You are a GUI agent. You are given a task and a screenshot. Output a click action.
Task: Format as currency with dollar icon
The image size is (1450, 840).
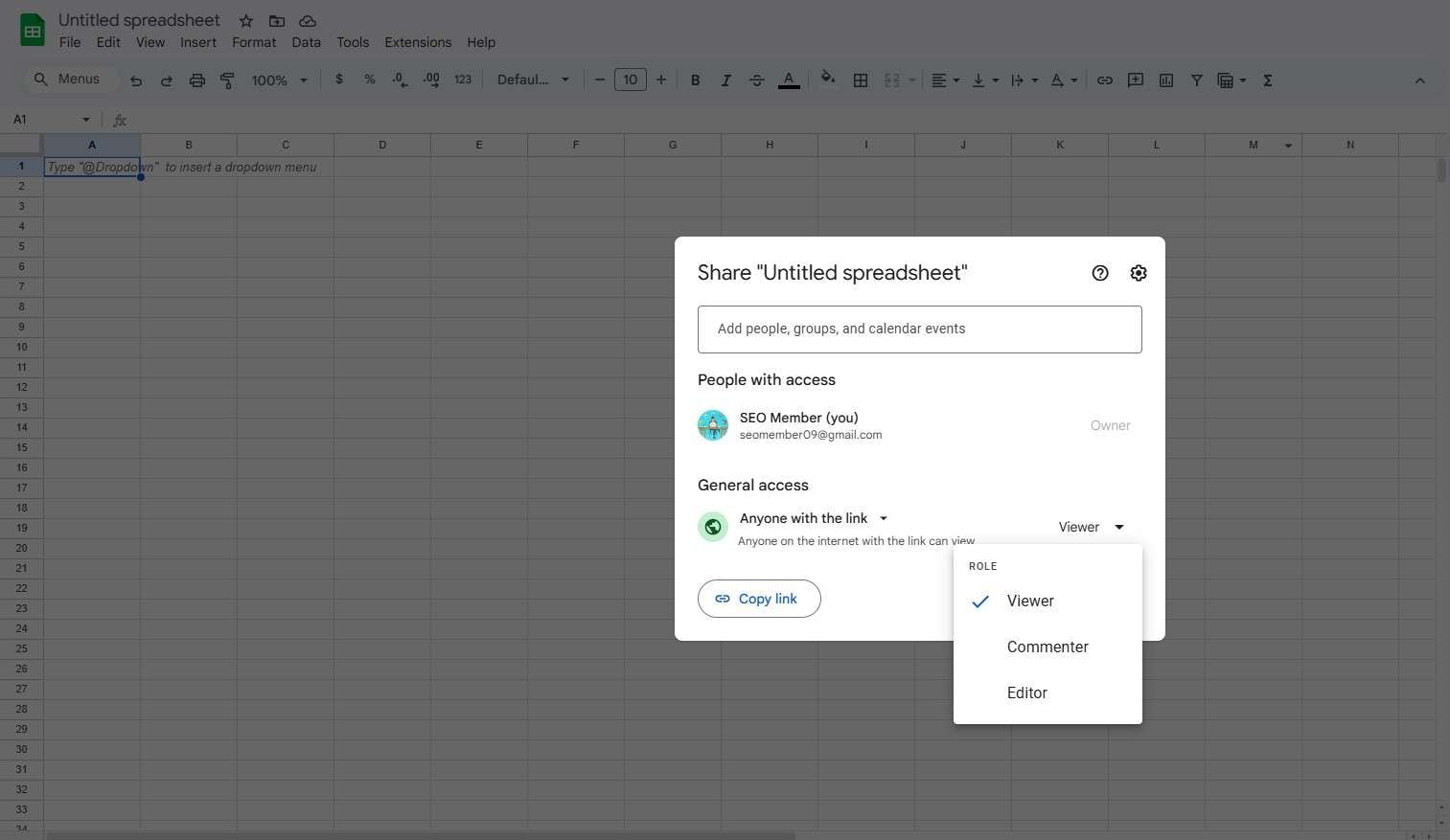click(339, 79)
